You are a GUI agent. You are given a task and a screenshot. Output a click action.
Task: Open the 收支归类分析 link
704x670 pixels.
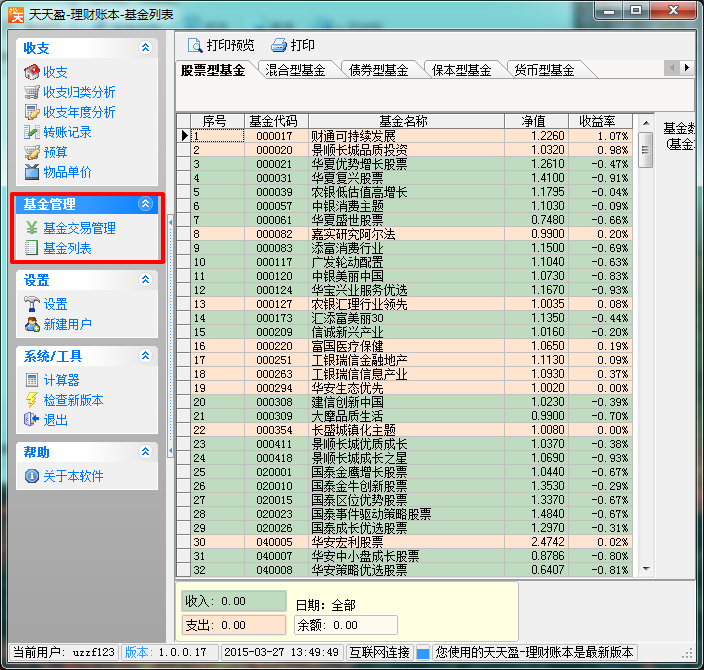79,92
